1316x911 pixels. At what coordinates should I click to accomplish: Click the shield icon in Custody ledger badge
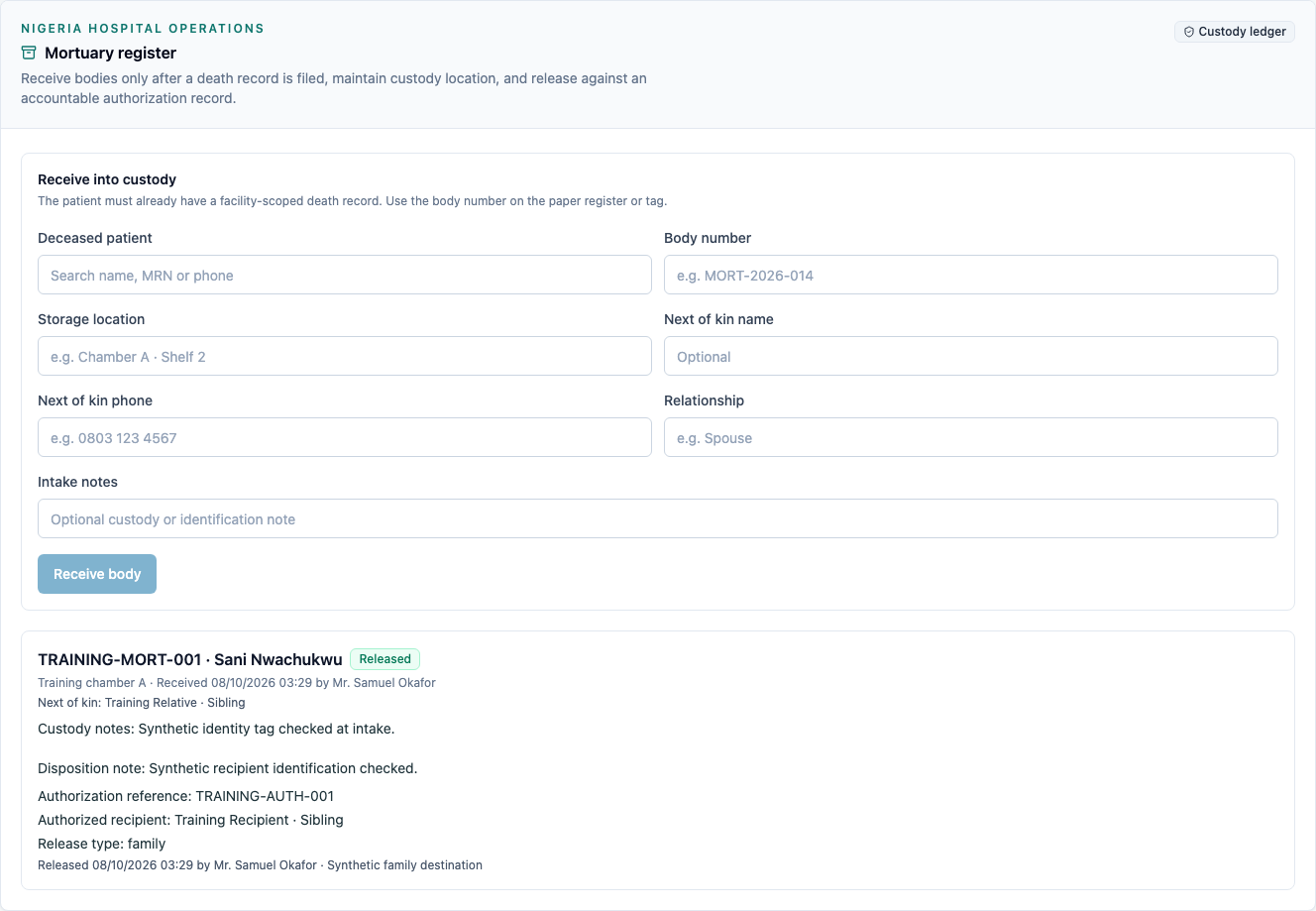(x=1189, y=32)
